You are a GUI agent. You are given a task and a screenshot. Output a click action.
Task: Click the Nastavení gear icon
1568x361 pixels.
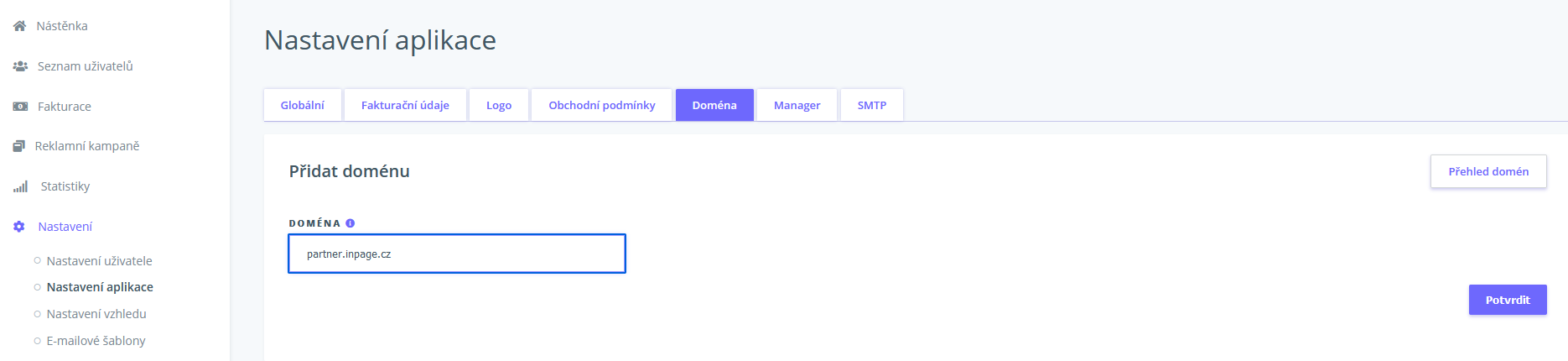tap(19, 227)
